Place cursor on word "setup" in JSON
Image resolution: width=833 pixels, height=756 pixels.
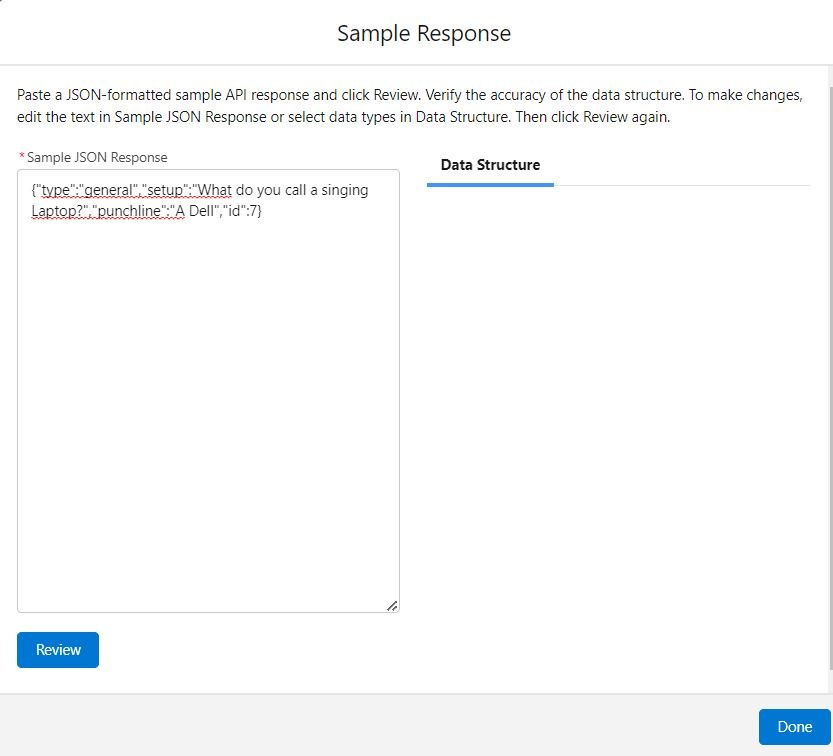pos(165,190)
